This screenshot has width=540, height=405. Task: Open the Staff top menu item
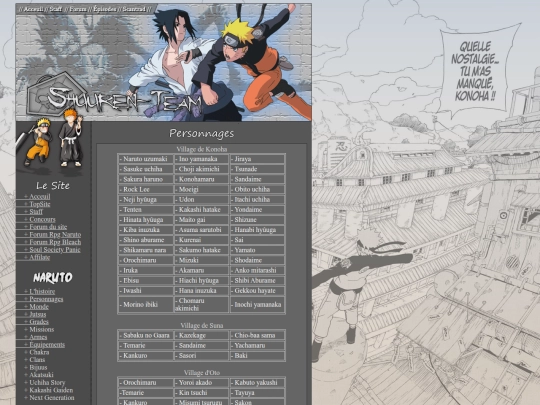[x=55, y=9]
